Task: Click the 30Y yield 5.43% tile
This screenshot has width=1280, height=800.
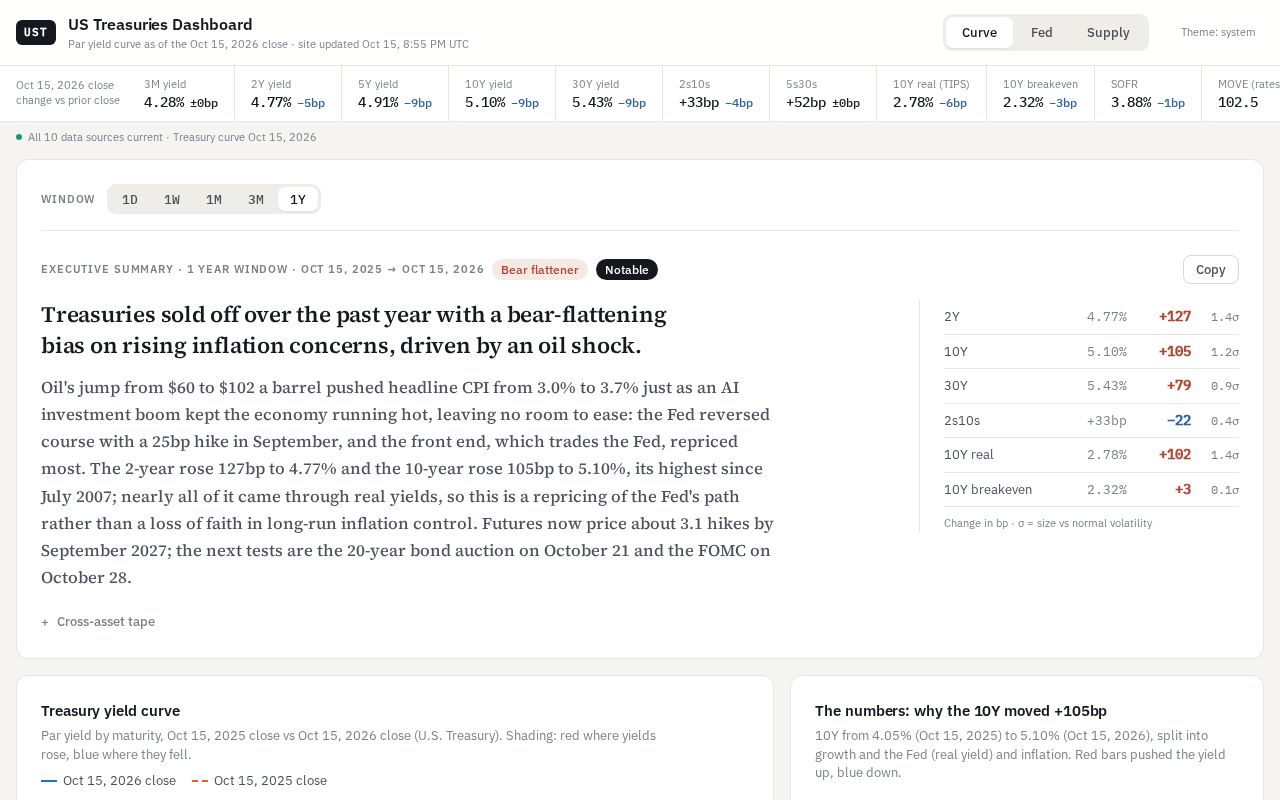Action: [609, 93]
